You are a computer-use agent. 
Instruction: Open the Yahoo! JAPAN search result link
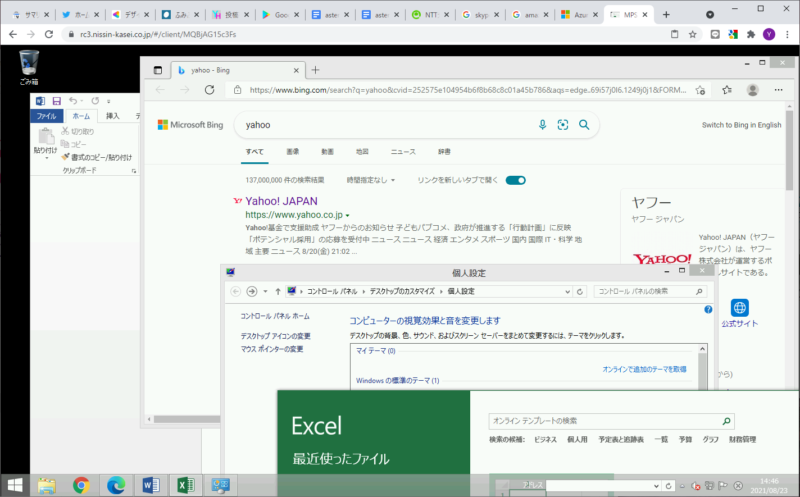click(281, 201)
